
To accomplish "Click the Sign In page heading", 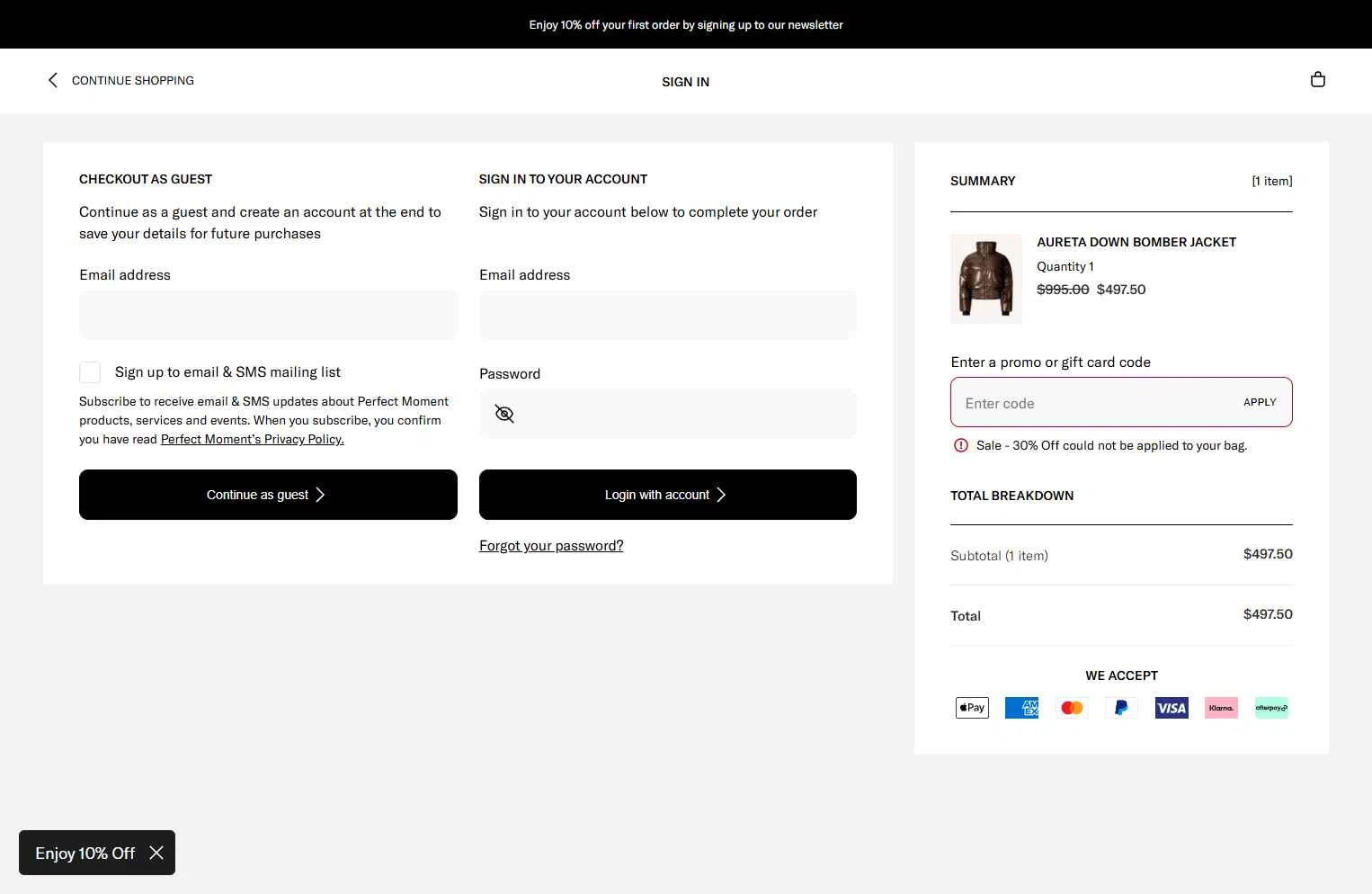I will (686, 82).
